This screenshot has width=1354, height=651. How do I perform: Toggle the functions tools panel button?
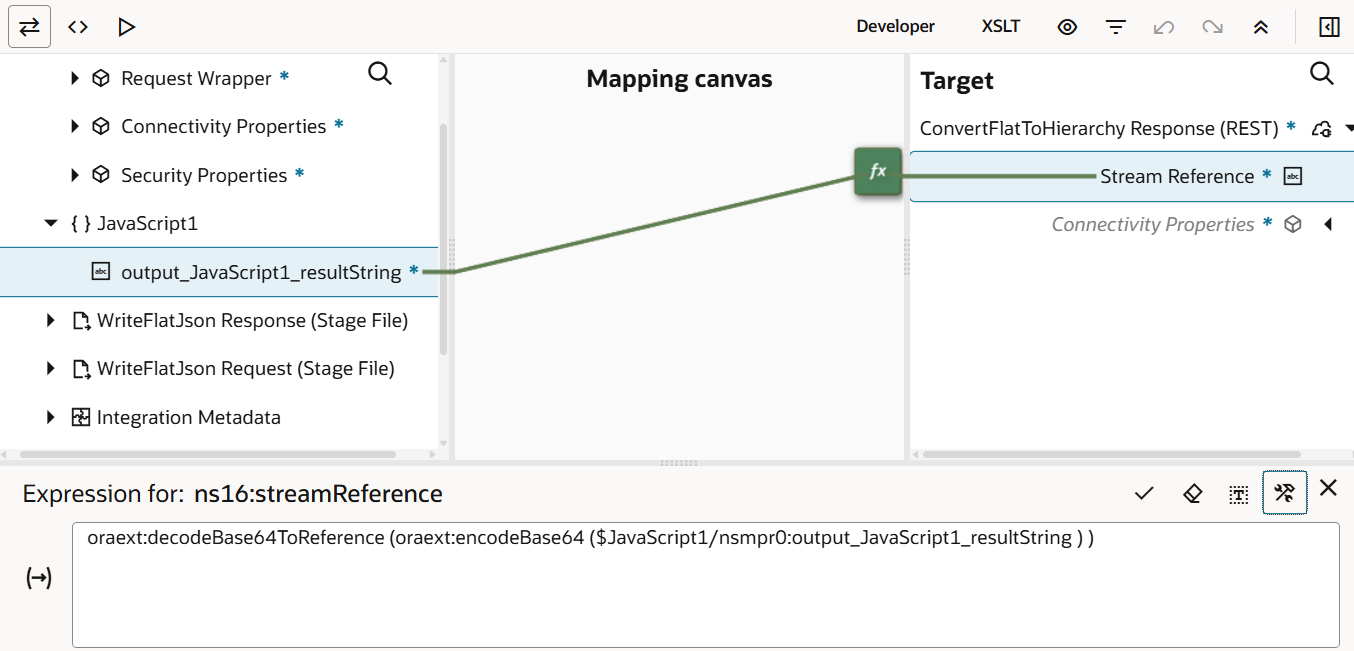[1285, 493]
